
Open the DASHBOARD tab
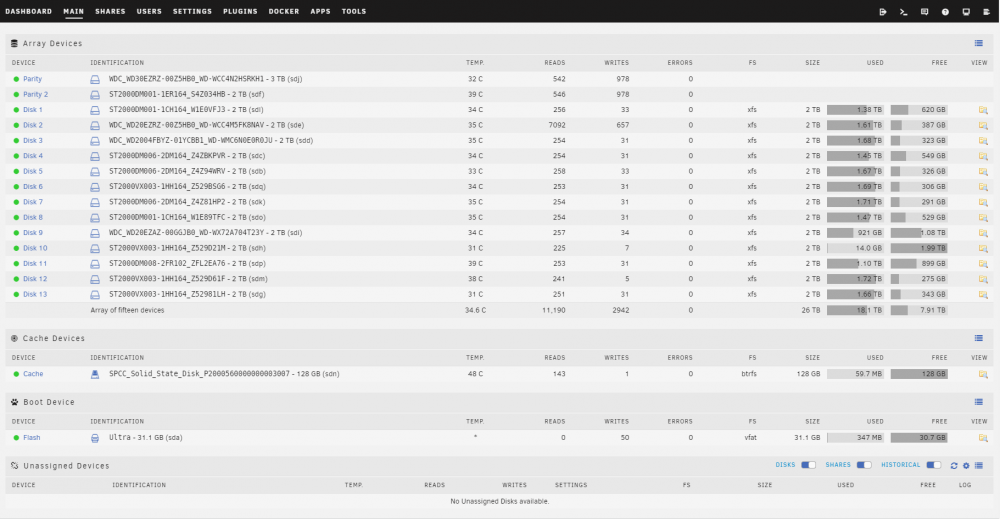29,11
